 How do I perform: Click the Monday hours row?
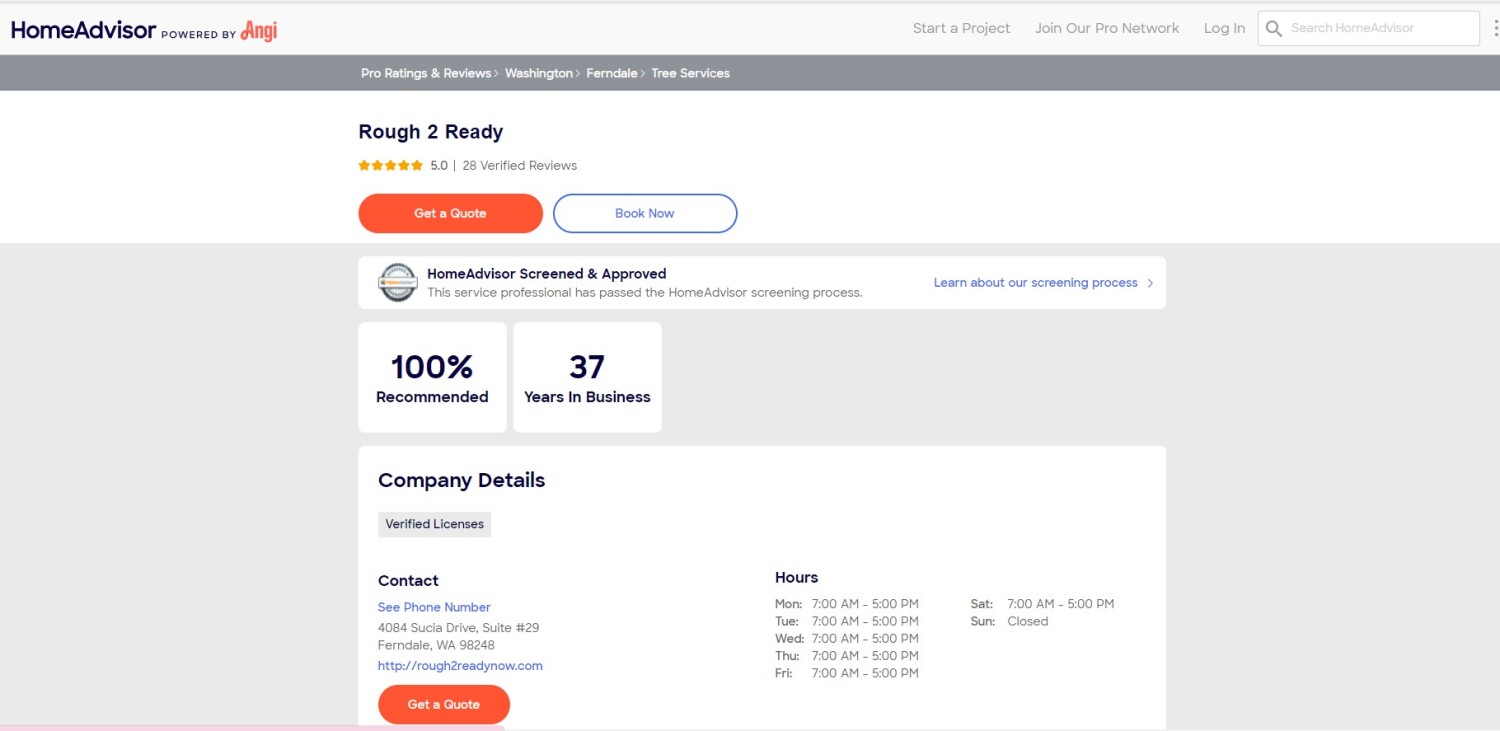tap(846, 604)
